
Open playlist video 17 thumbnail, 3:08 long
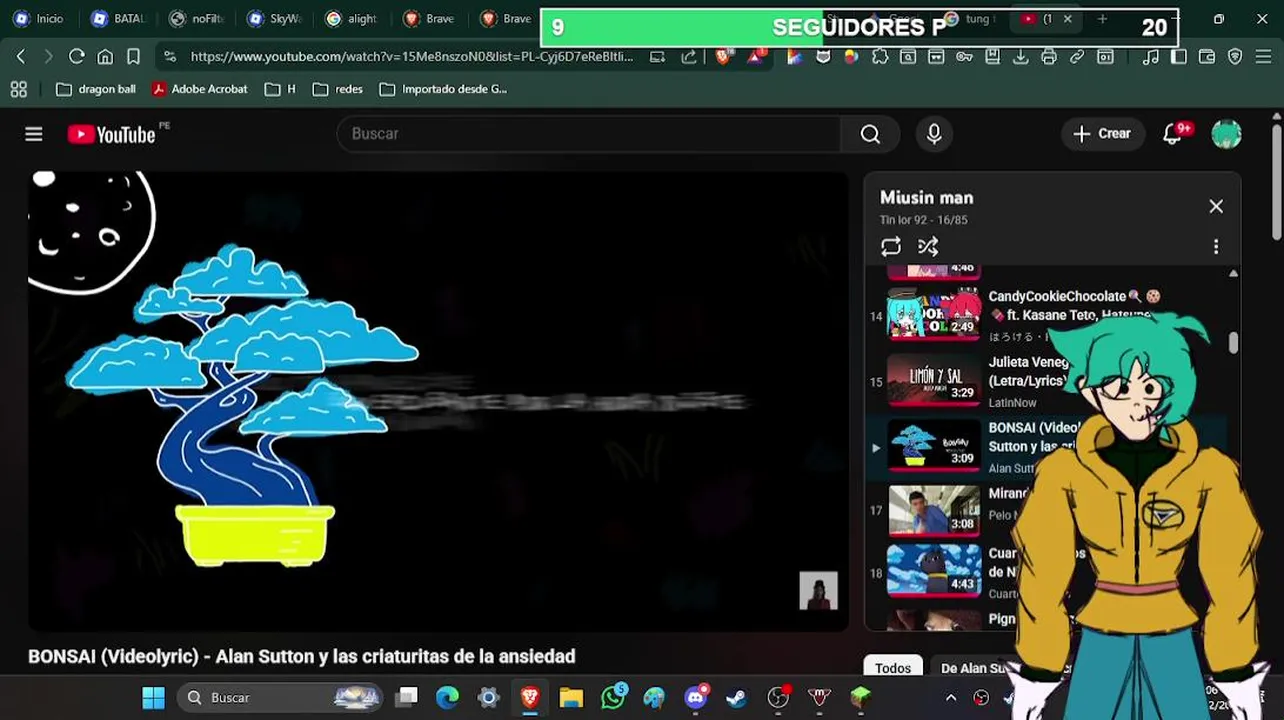934,511
